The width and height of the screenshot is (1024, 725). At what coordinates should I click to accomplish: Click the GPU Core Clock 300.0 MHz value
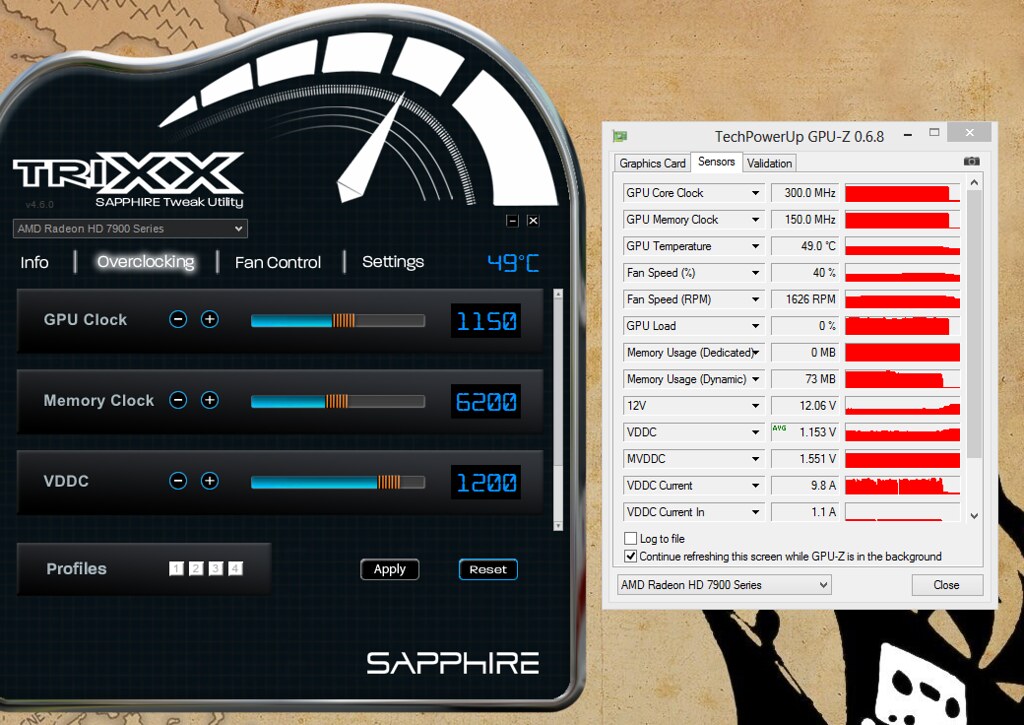point(805,193)
